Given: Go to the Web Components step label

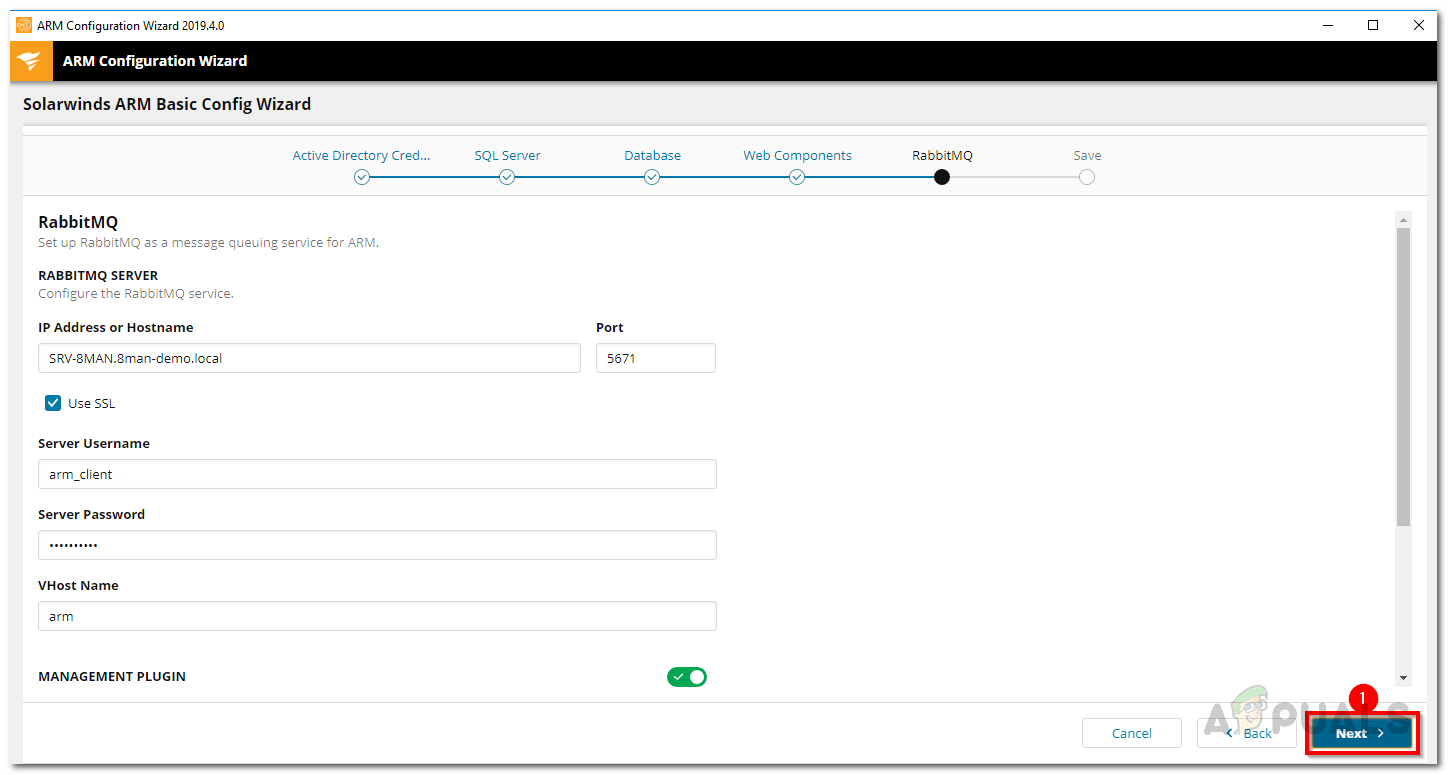Looking at the screenshot, I should coord(797,155).
